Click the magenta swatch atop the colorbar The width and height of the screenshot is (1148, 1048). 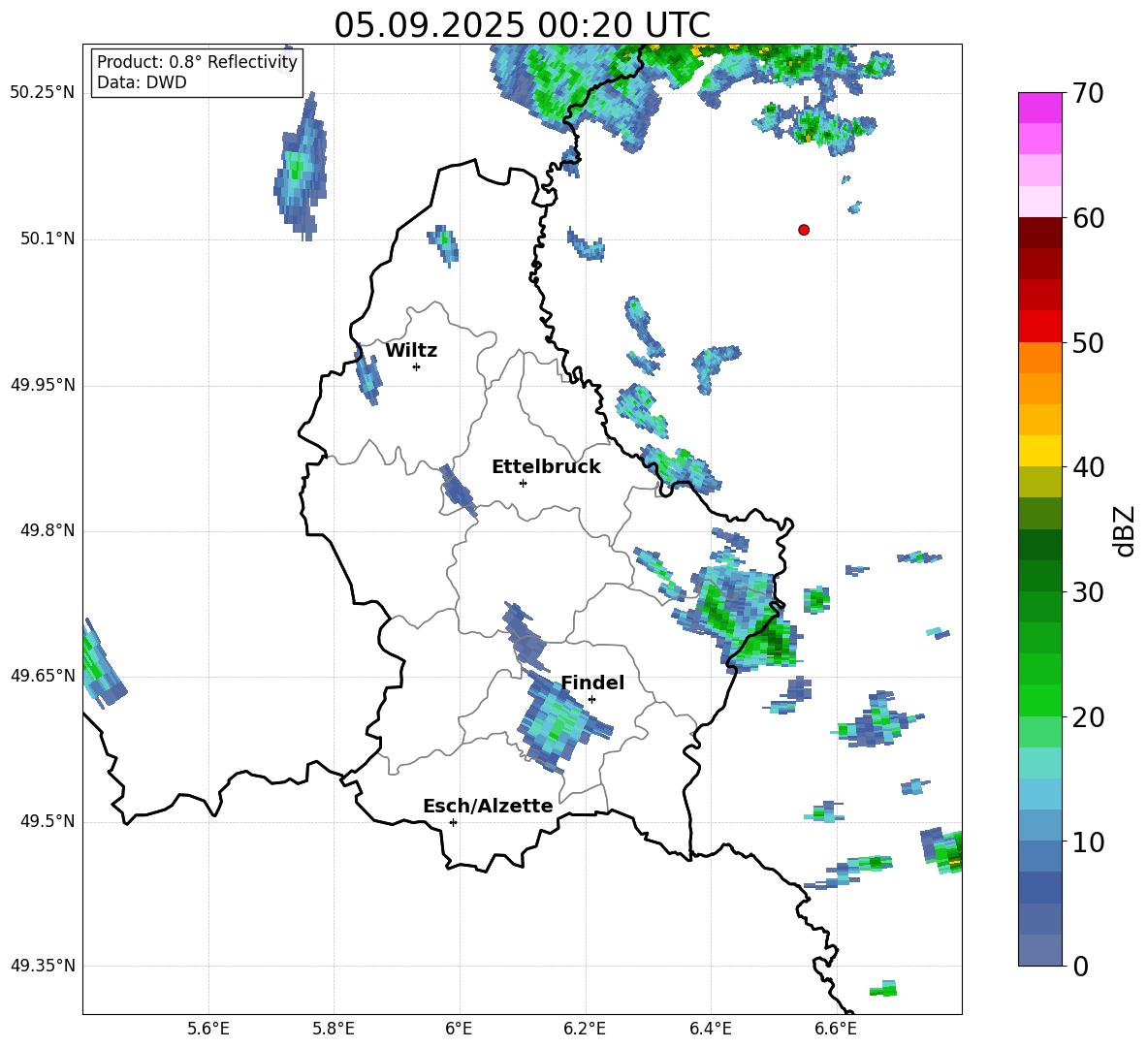1039,108
